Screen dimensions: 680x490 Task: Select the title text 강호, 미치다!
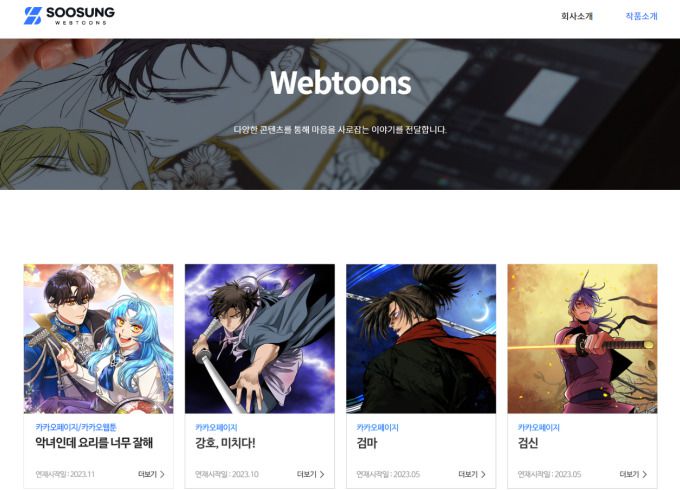coord(226,443)
